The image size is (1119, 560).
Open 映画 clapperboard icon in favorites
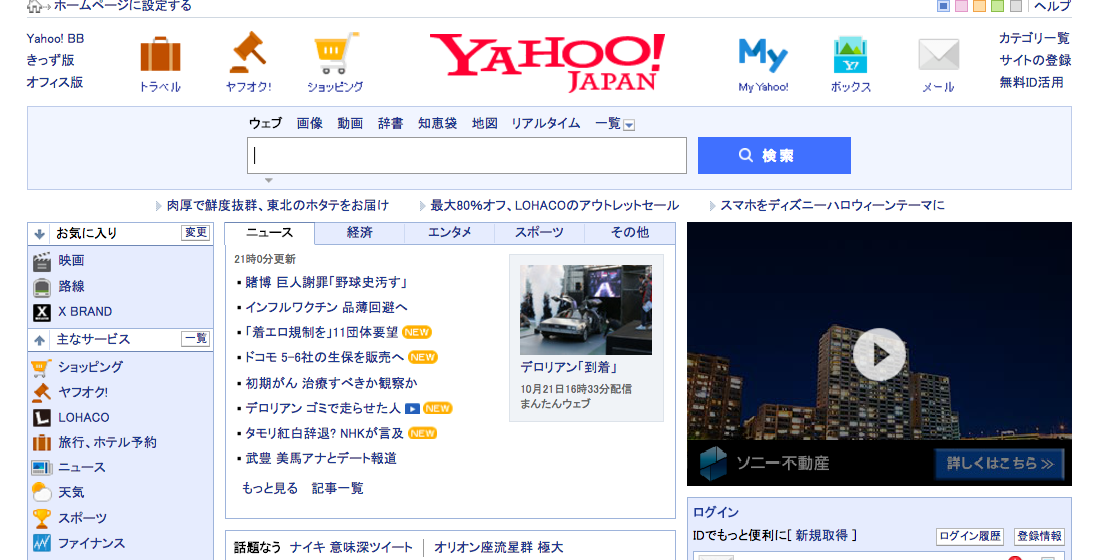pyautogui.click(x=42, y=261)
